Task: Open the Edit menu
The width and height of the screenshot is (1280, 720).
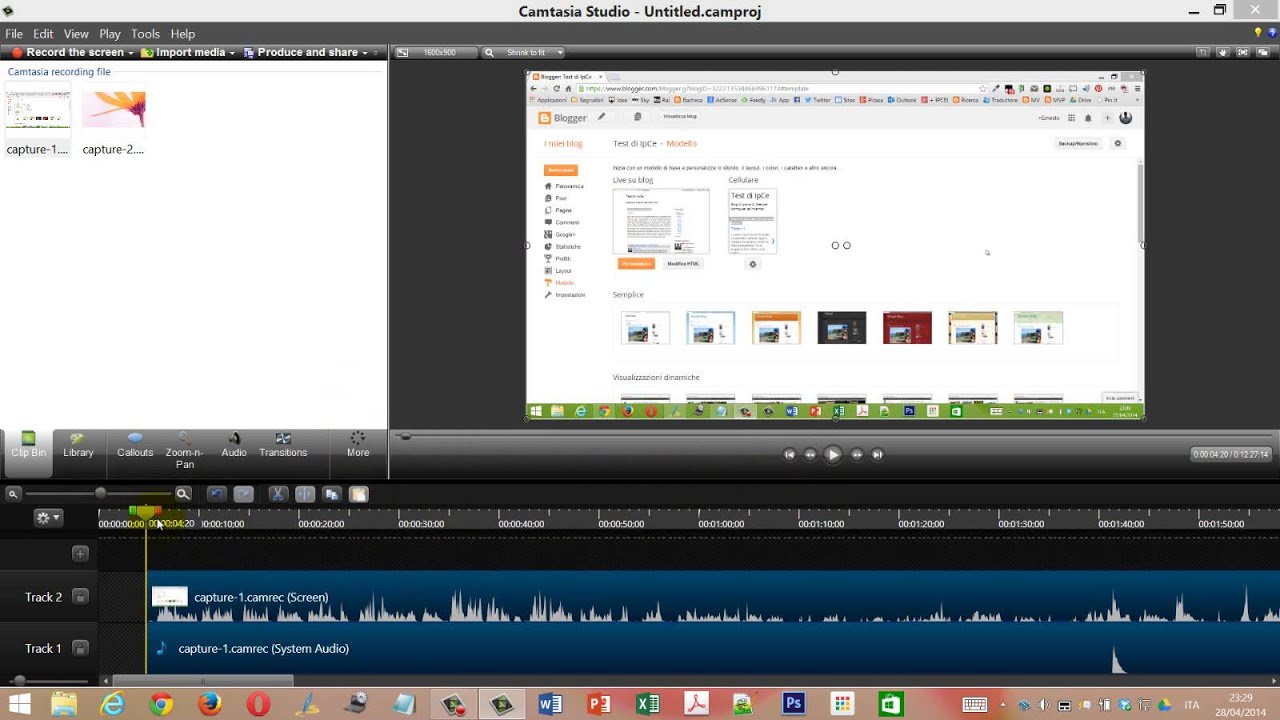Action: coord(43,34)
